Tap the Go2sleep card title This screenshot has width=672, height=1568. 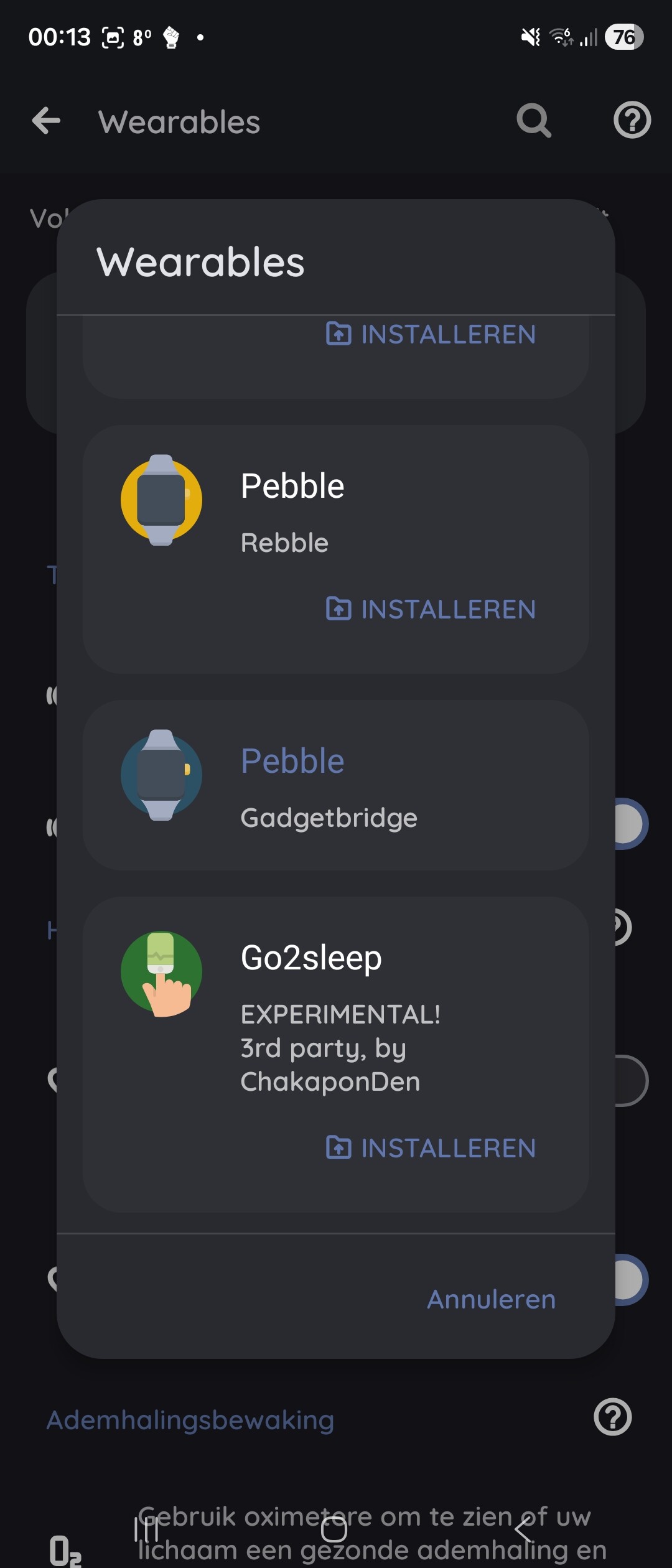[x=311, y=958]
